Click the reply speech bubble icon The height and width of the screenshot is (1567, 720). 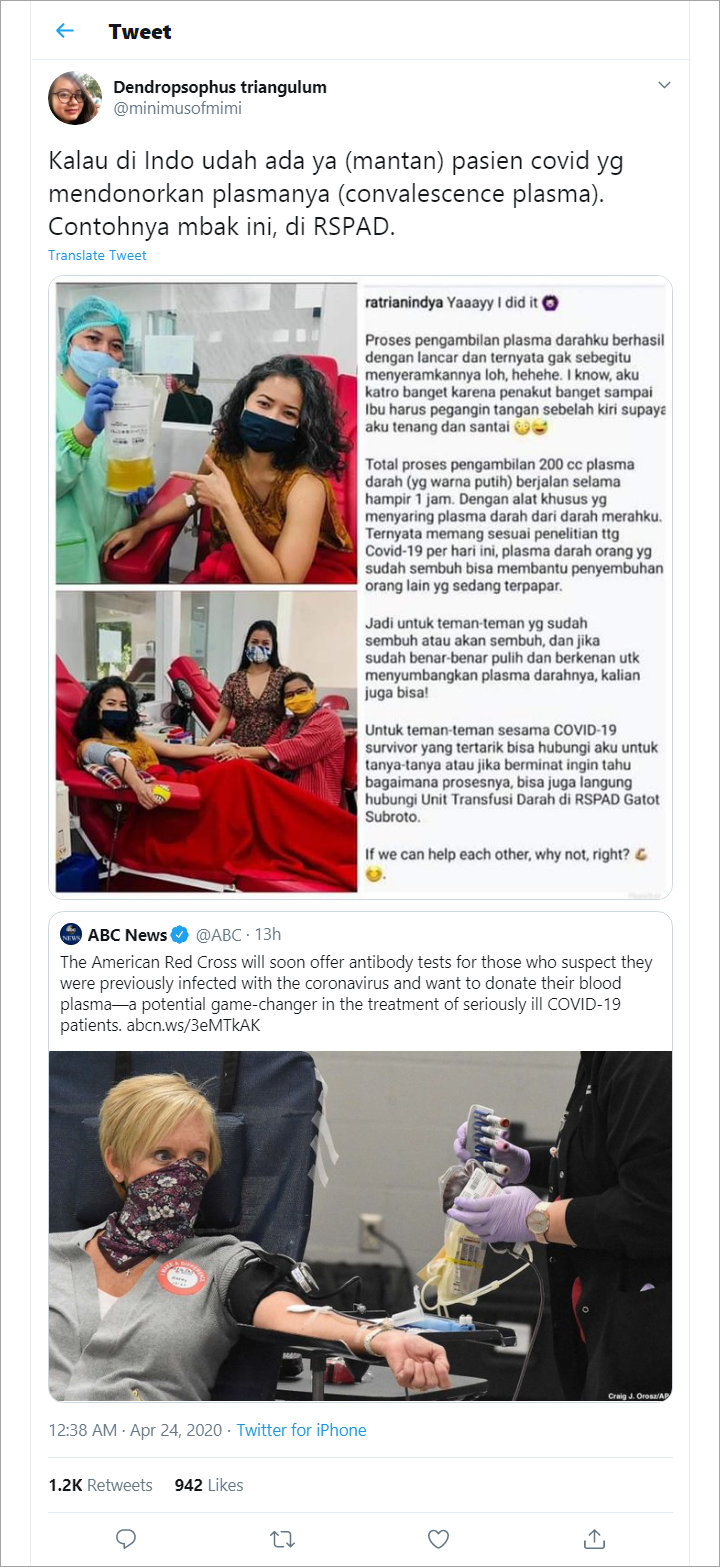pyautogui.click(x=125, y=1538)
